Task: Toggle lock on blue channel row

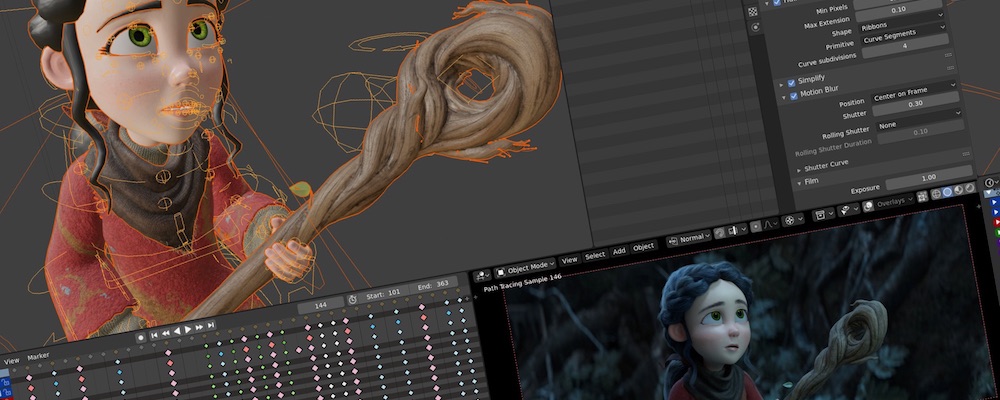Action: (x=6, y=383)
